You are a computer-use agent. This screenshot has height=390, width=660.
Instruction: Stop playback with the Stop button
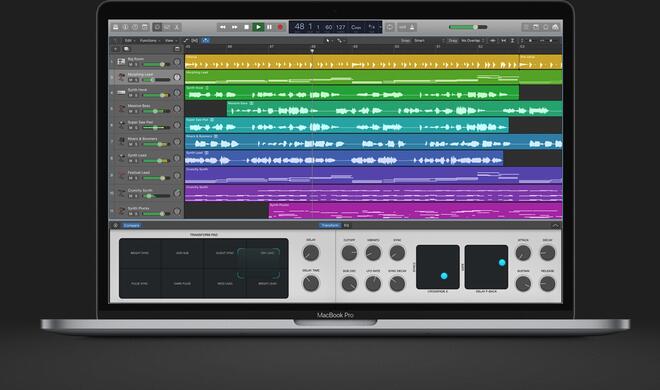coord(247,27)
